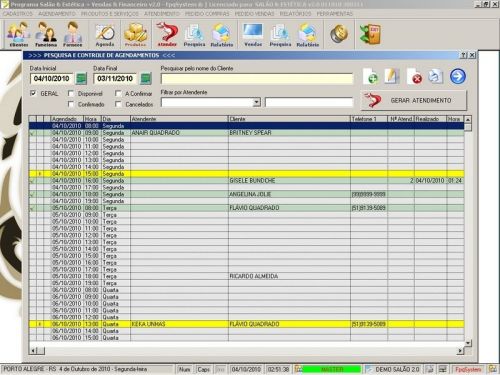Screen dimensions: 500x375
Task: Click the Atender toolbar icon
Action: click(x=167, y=34)
